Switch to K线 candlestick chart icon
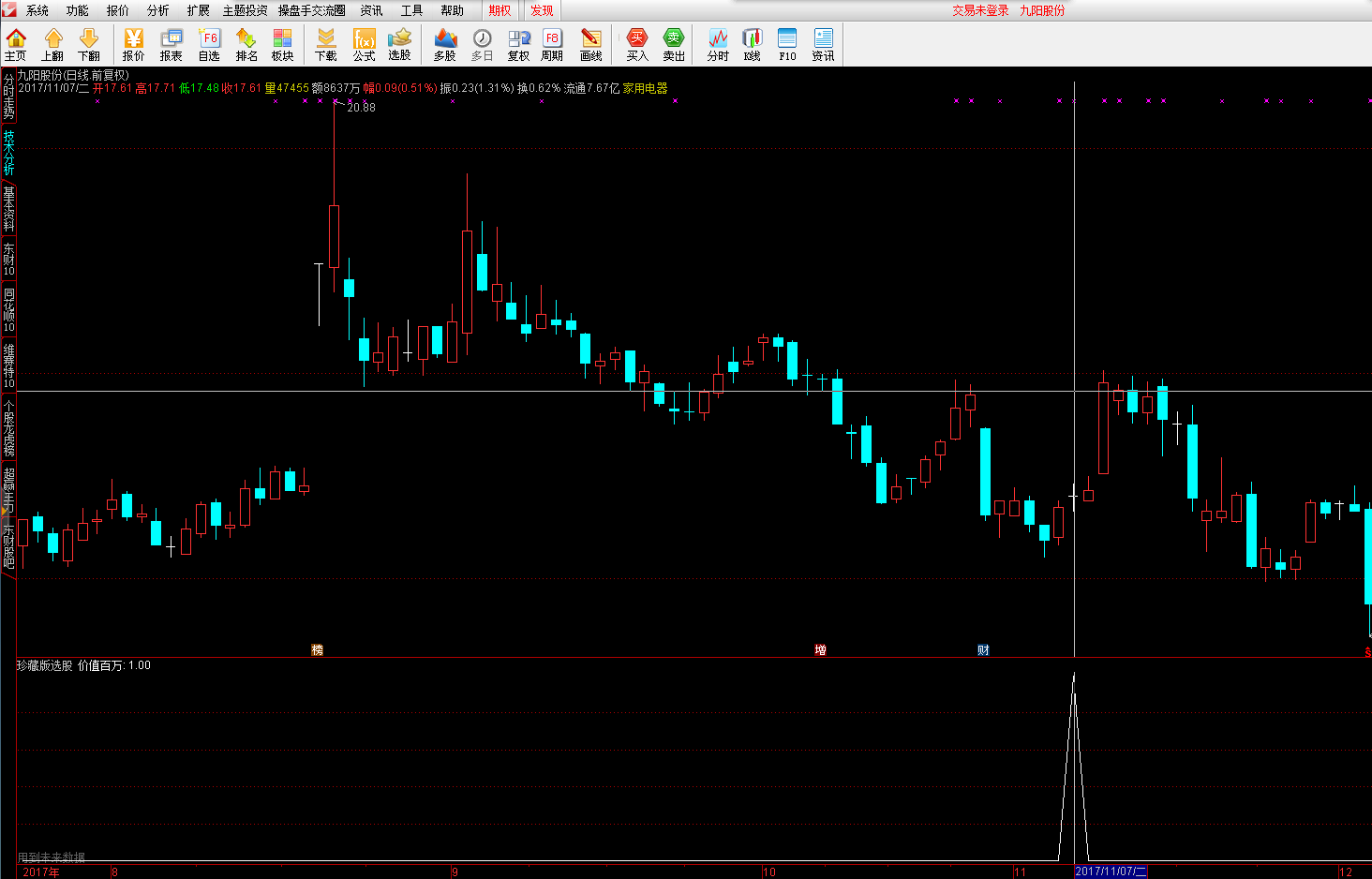 click(x=753, y=44)
